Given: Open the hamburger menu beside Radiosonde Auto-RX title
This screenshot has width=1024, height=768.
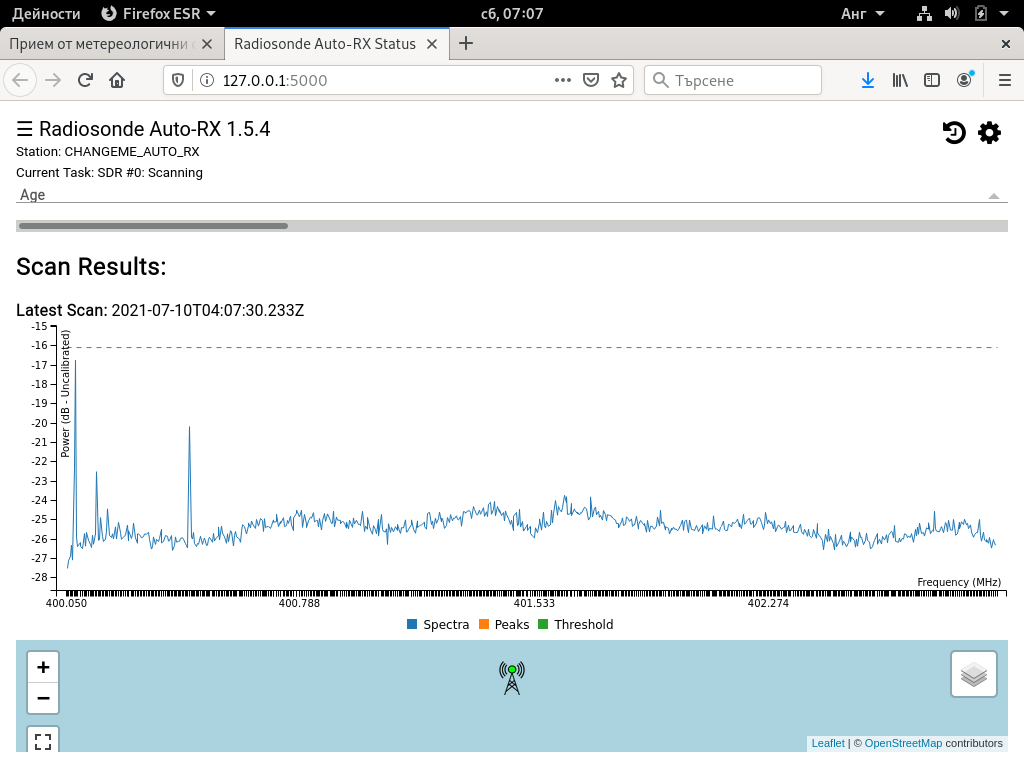Looking at the screenshot, I should (x=24, y=129).
